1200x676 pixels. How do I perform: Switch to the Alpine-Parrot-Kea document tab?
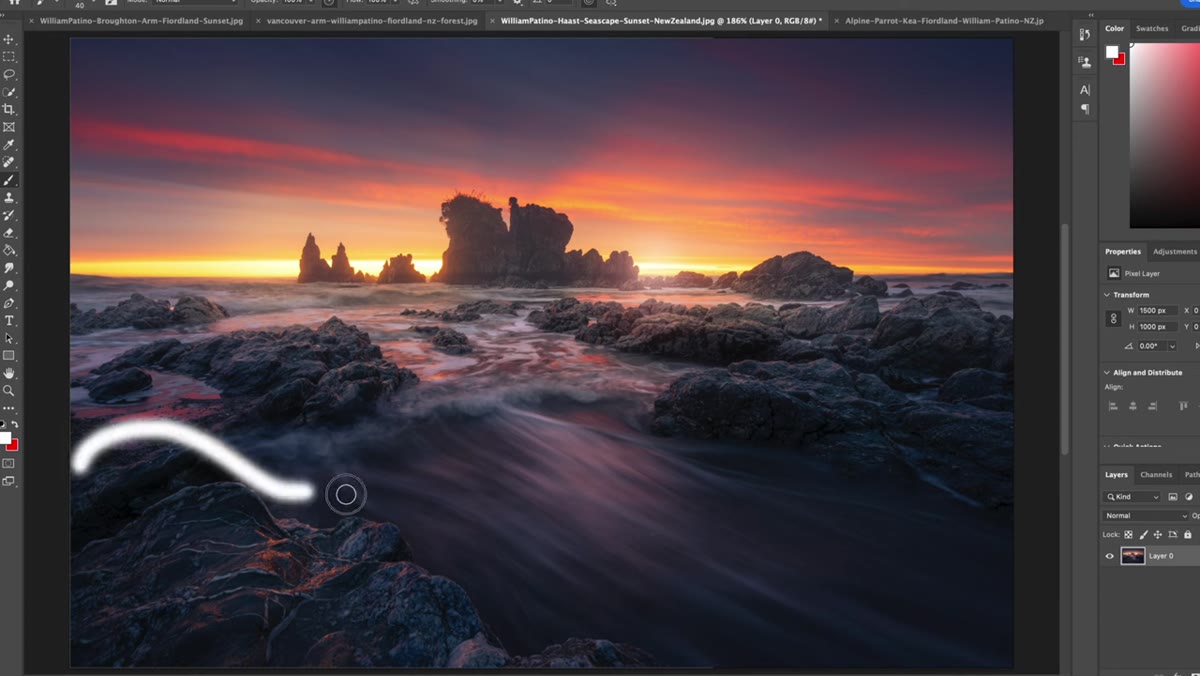944,20
